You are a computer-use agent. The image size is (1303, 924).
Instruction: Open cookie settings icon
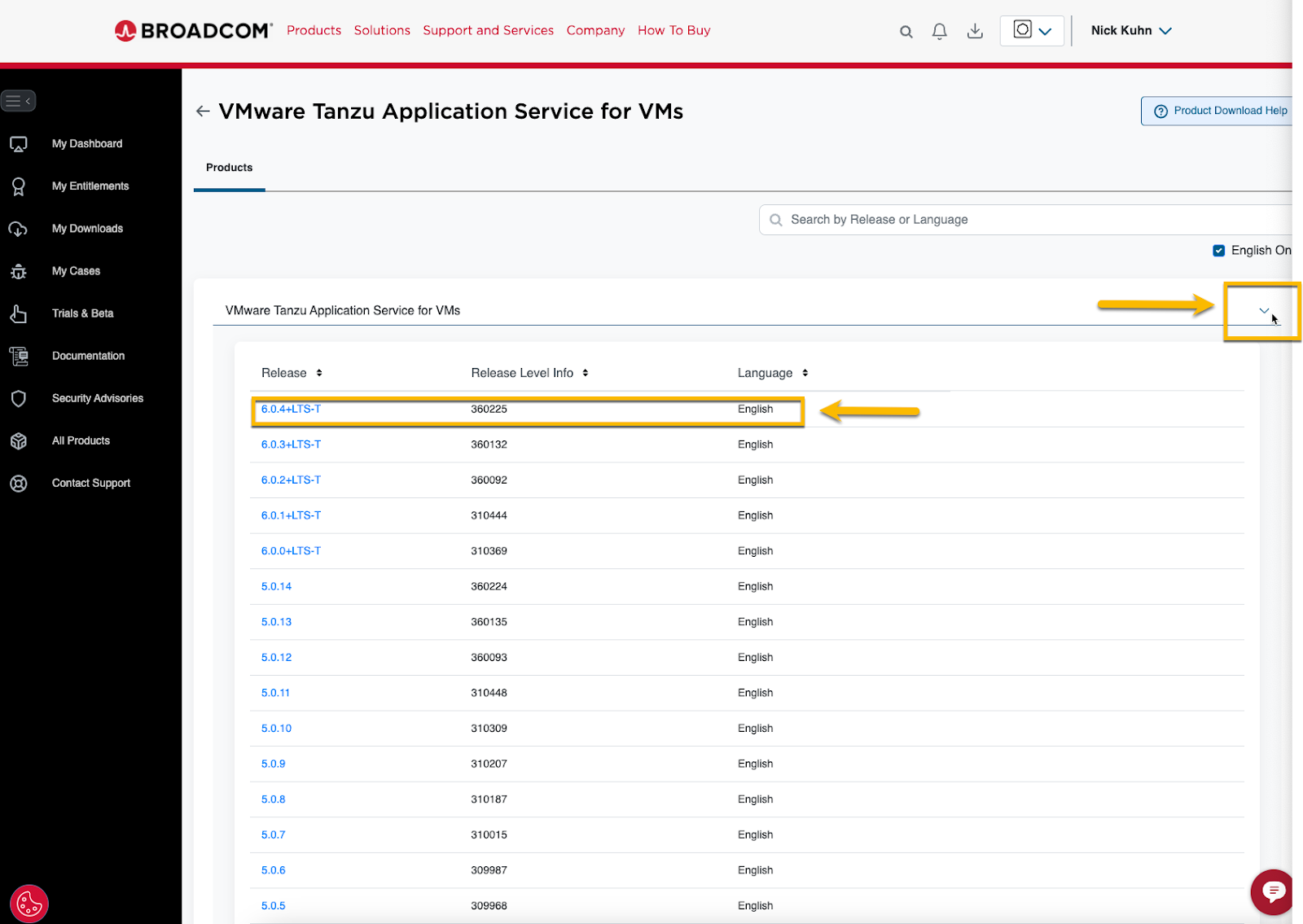(x=29, y=904)
